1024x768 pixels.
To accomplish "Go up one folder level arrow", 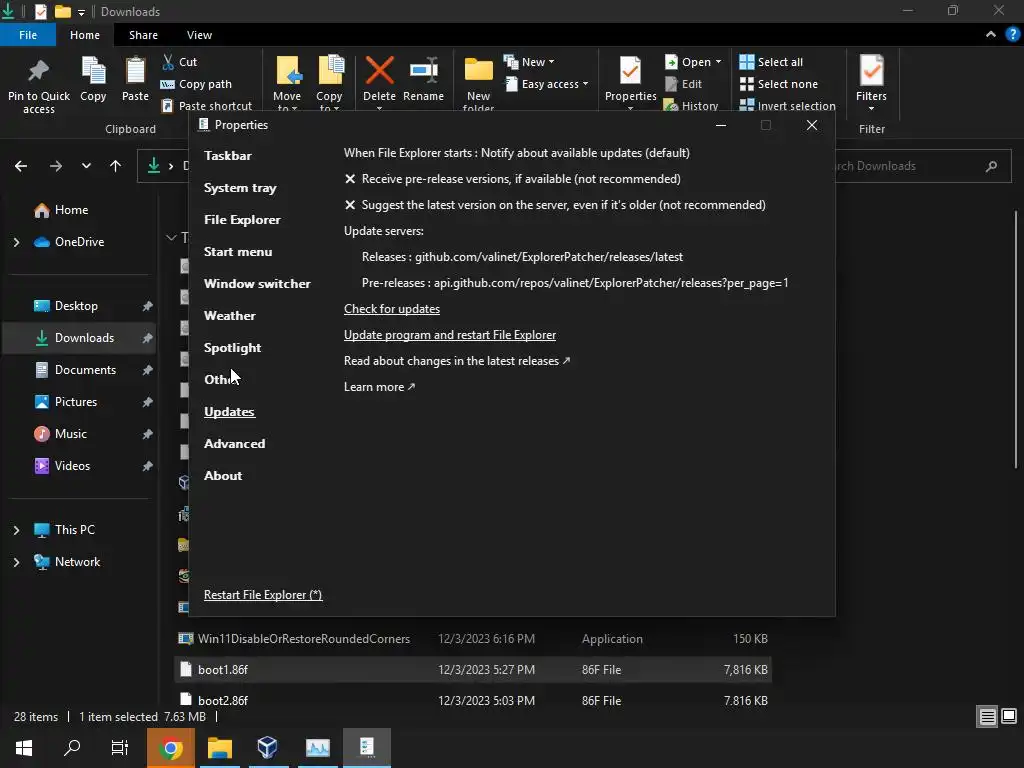I will (x=116, y=167).
